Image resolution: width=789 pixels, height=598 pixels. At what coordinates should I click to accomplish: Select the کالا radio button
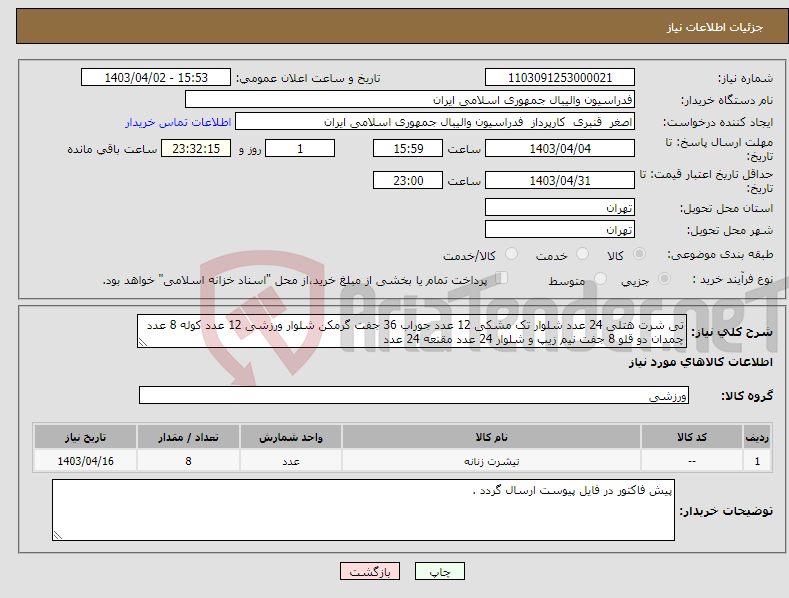click(x=640, y=254)
